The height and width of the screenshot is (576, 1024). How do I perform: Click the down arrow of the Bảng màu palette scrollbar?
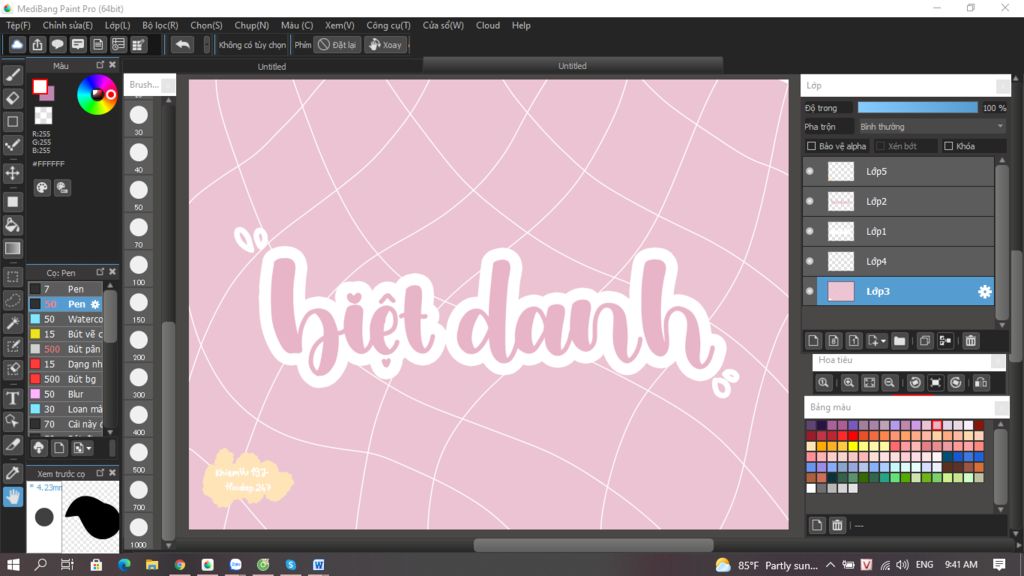click(x=1000, y=509)
